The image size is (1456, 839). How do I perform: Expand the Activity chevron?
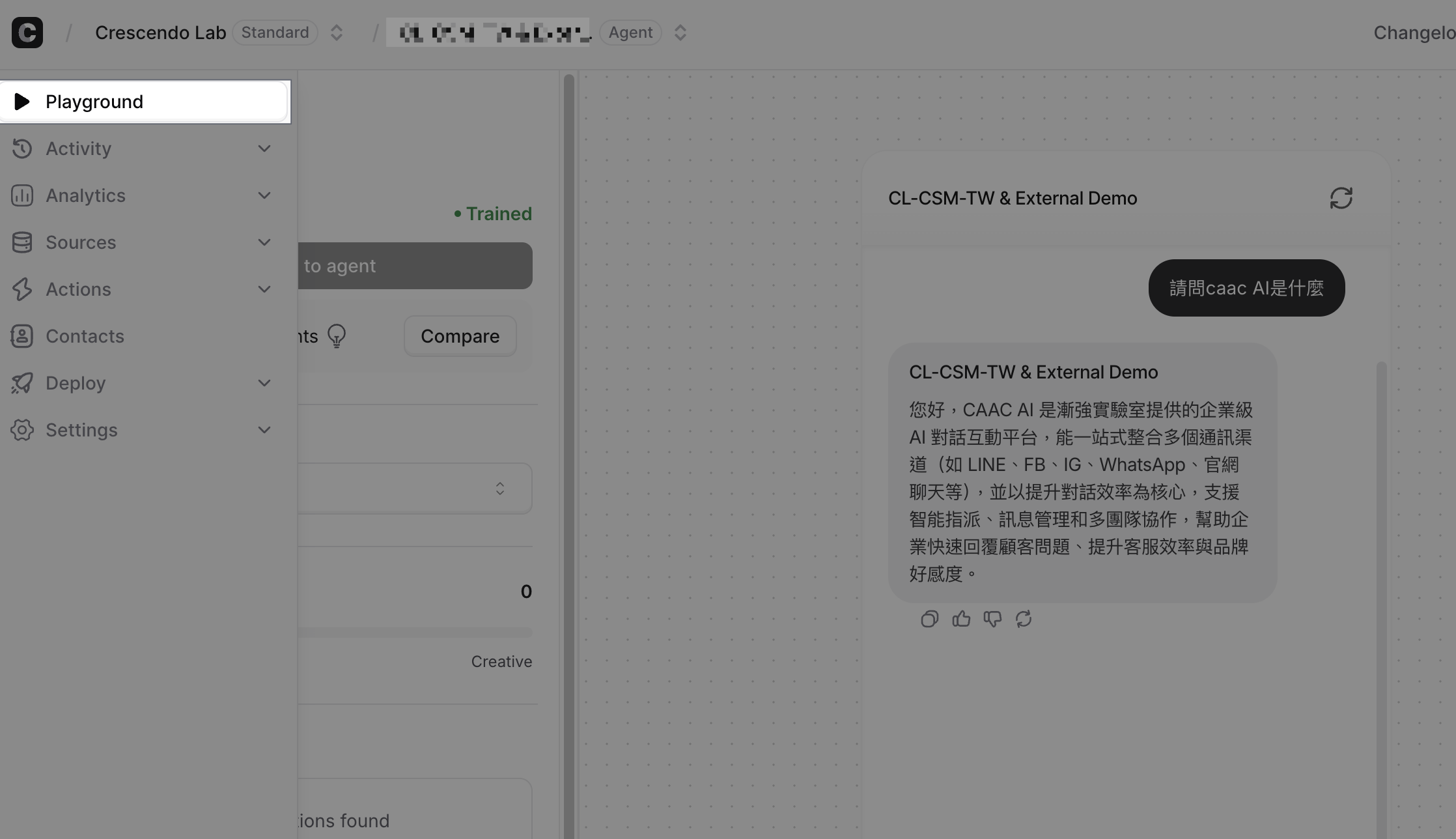(264, 149)
